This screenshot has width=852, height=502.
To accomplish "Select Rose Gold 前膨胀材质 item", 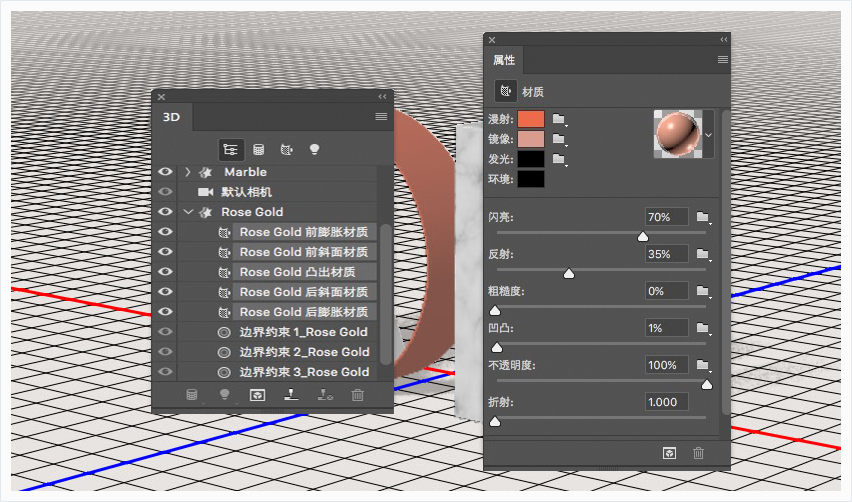I will pos(303,232).
